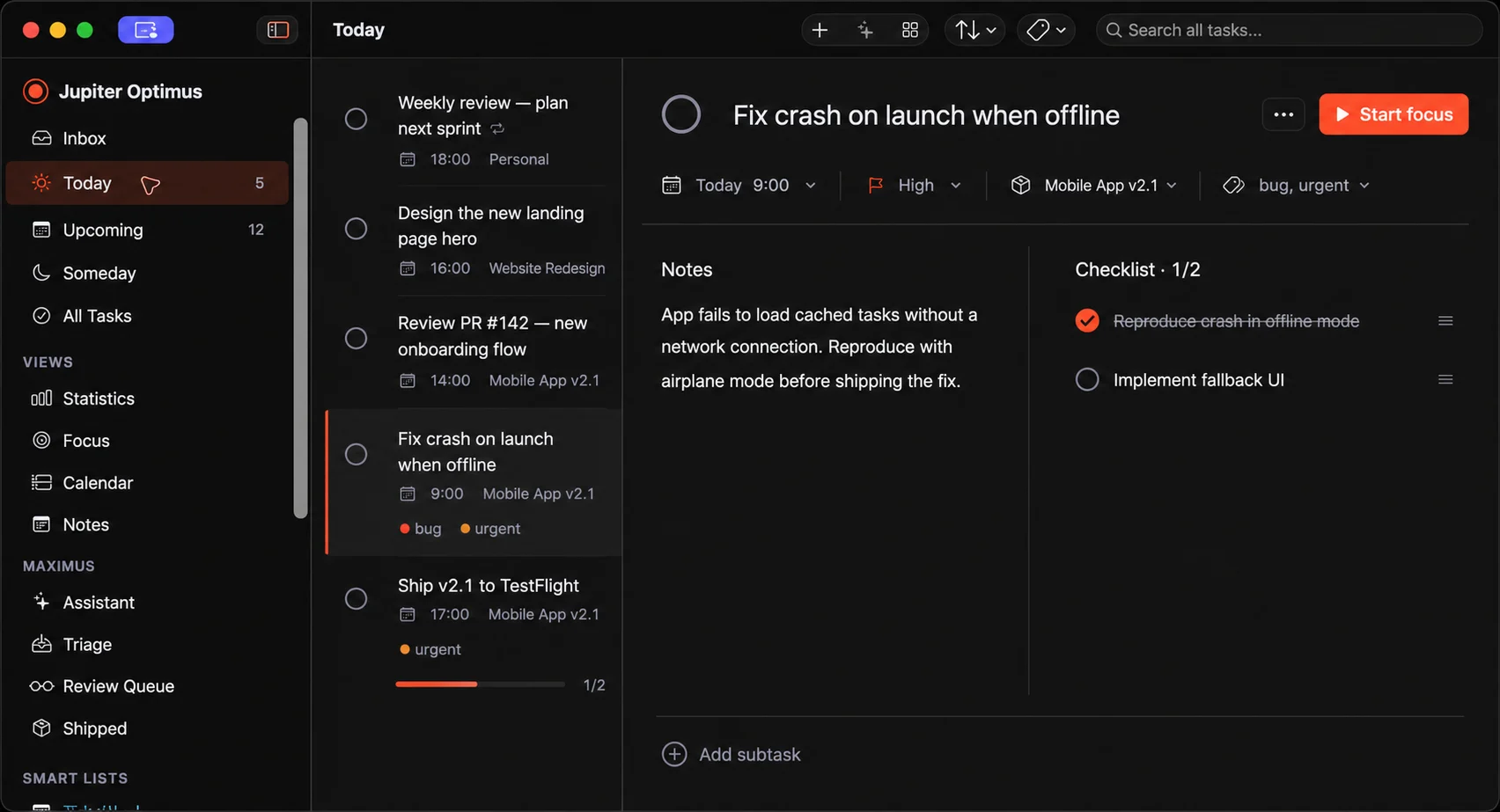1500x812 pixels.
Task: Click the Review Queue glasses icon
Action: [41, 686]
